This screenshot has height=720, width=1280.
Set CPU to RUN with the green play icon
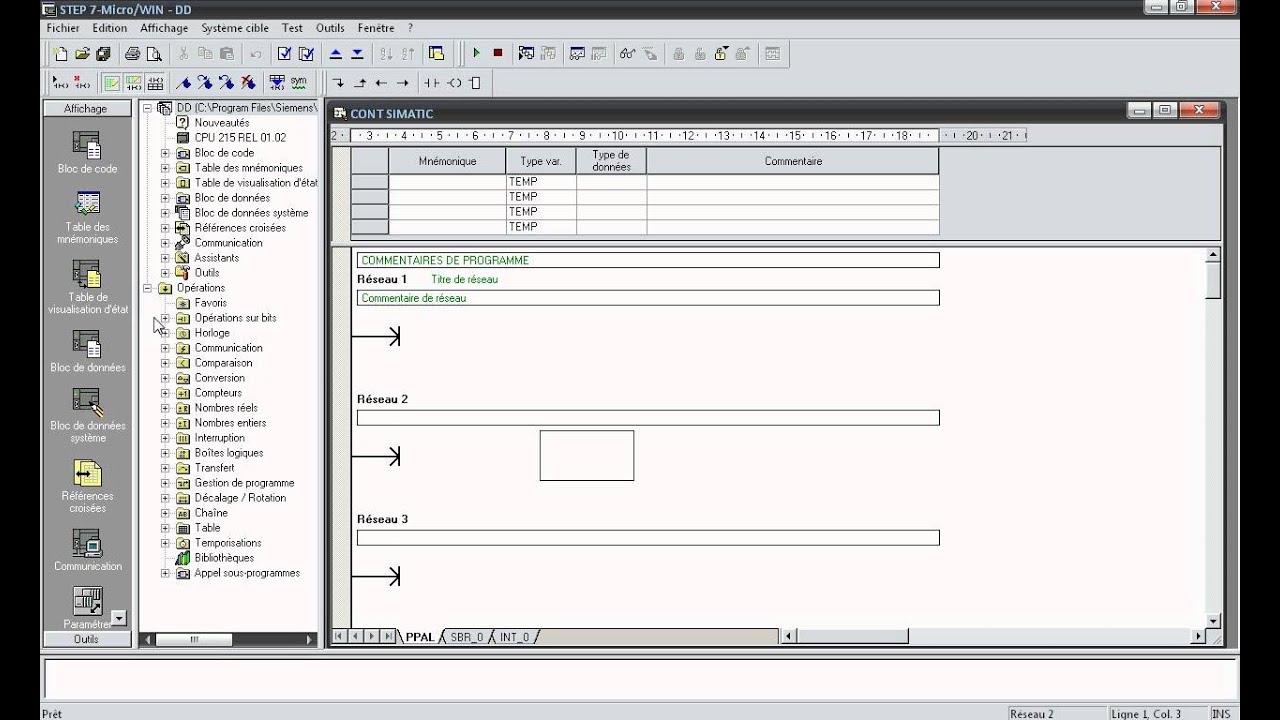476,54
